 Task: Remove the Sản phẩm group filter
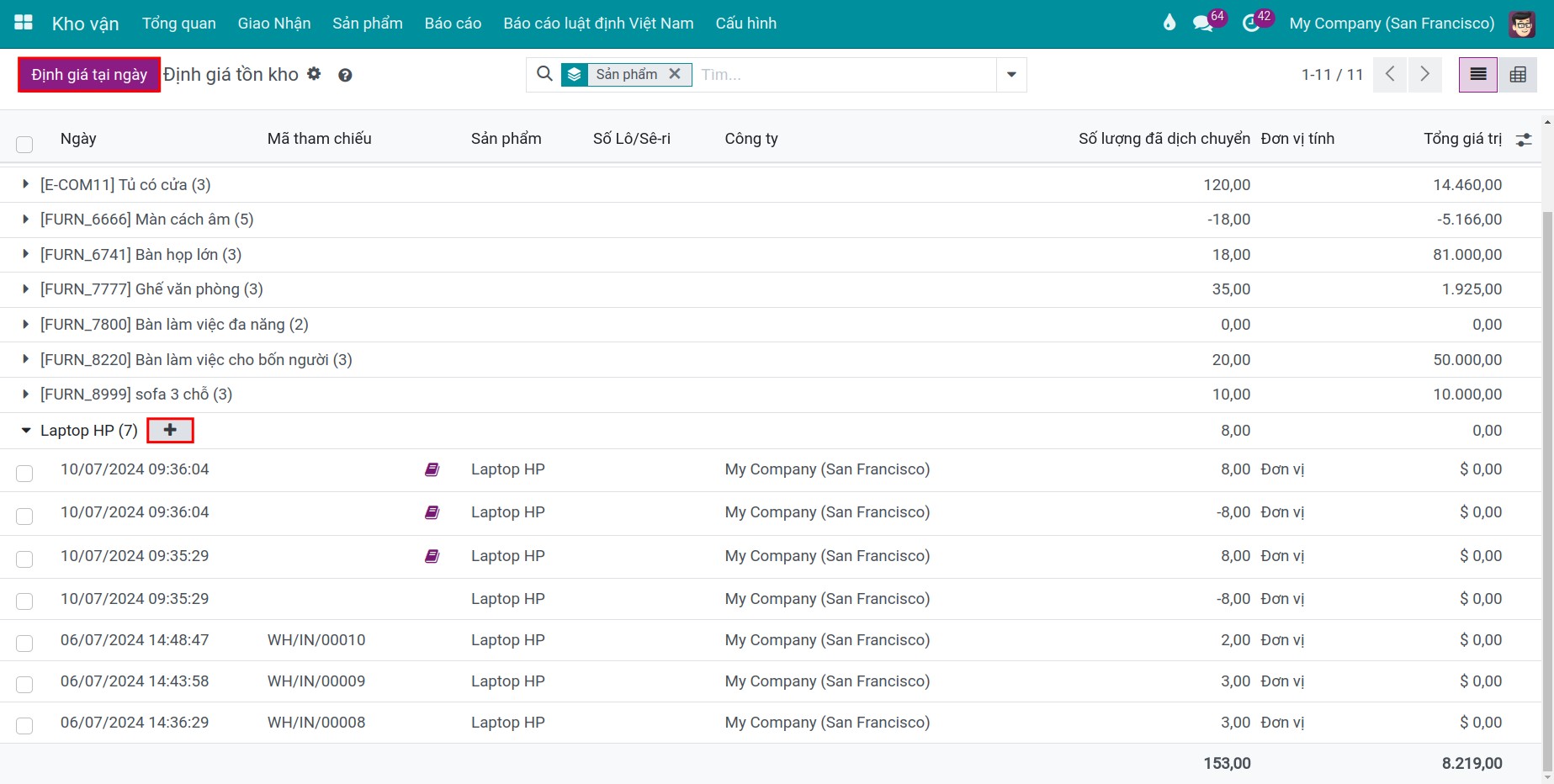[x=675, y=74]
